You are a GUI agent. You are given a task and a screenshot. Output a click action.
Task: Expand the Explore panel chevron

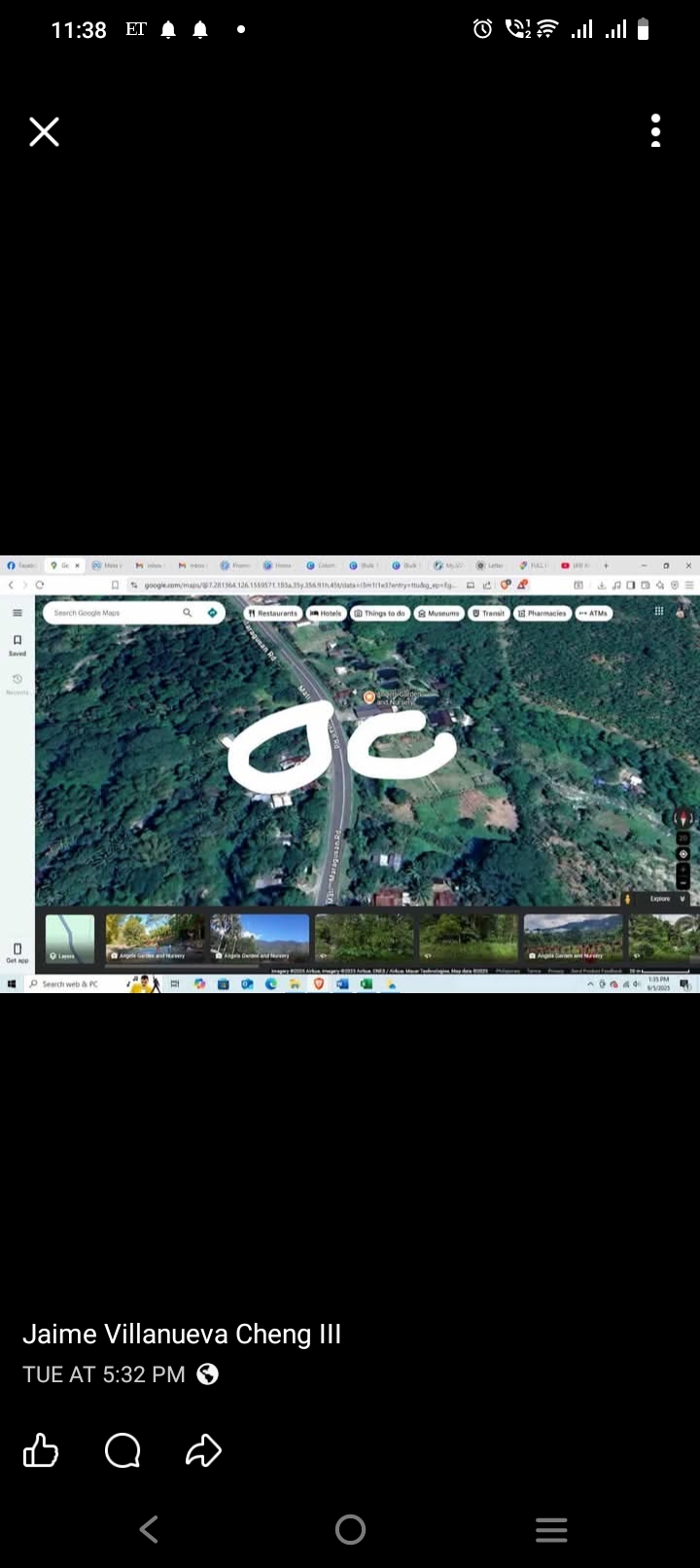click(682, 899)
